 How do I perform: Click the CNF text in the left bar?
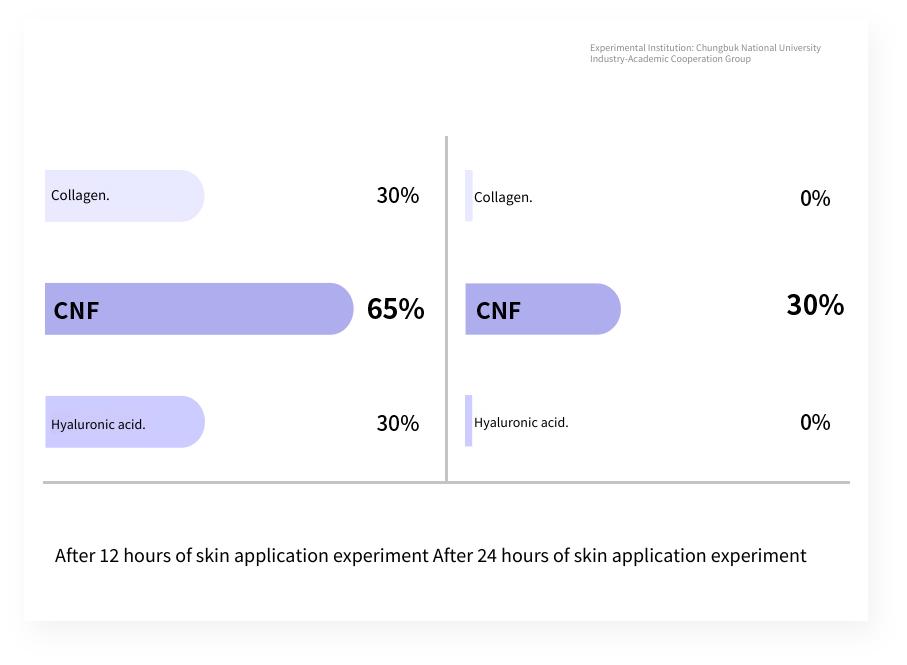[76, 311]
